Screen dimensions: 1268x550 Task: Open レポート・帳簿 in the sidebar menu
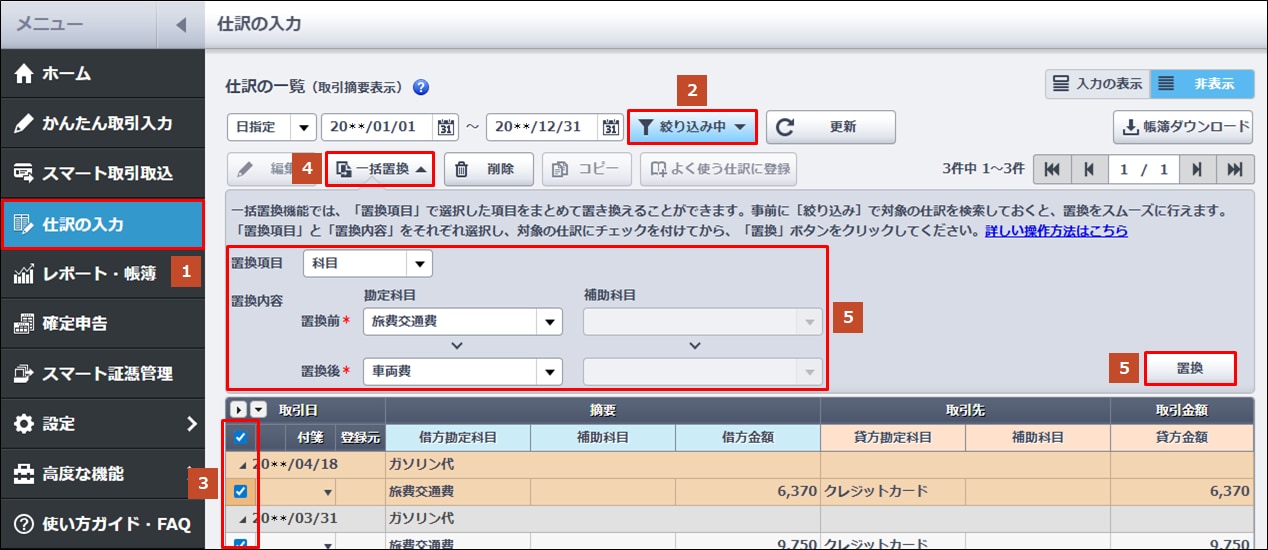click(100, 273)
